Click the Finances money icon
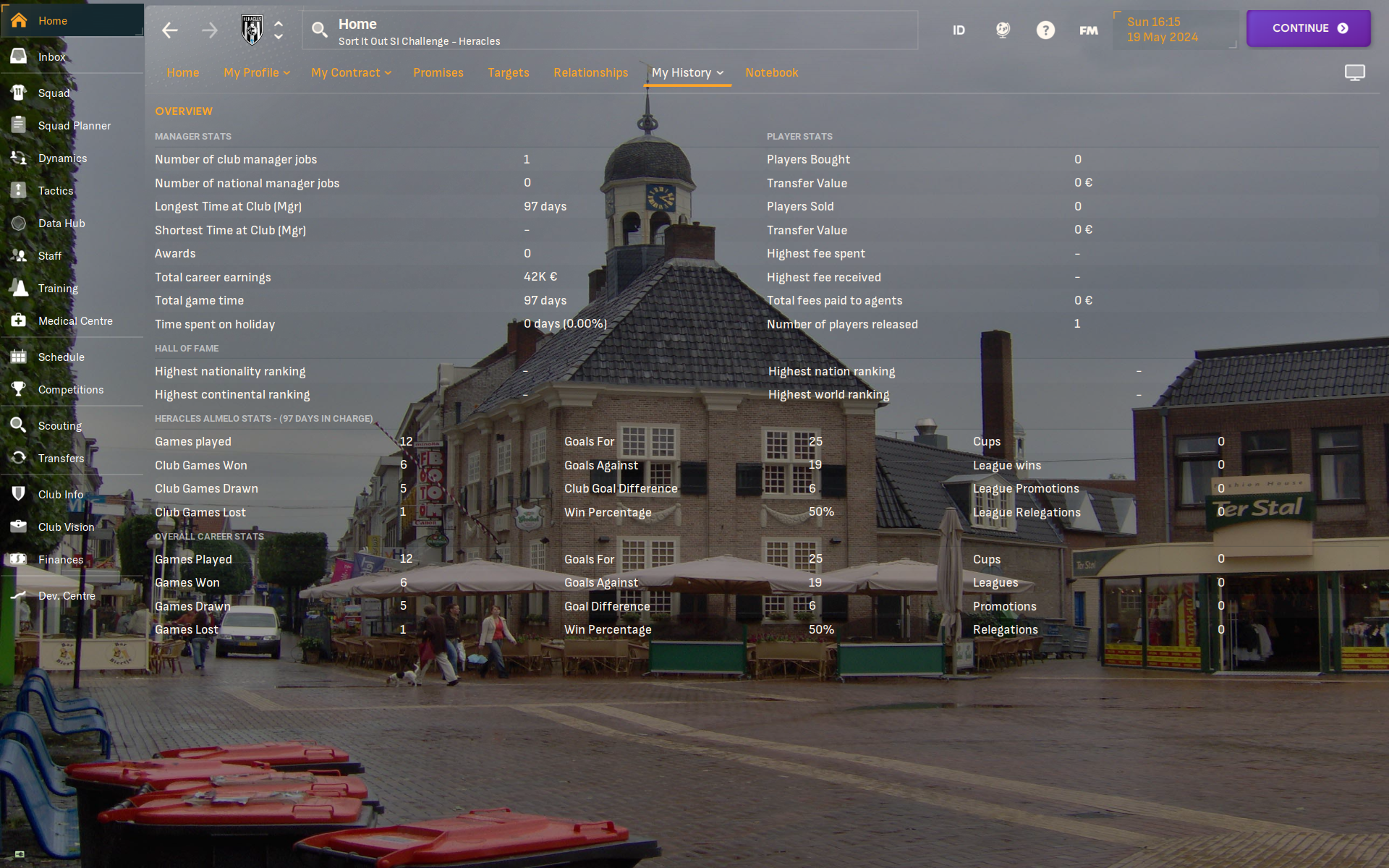The width and height of the screenshot is (1389, 868). point(19,559)
